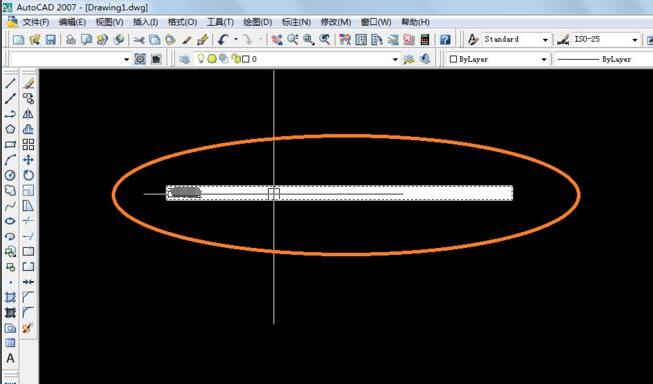Select the Polygon tool
Viewport: 653px width, 384px height.
10,129
